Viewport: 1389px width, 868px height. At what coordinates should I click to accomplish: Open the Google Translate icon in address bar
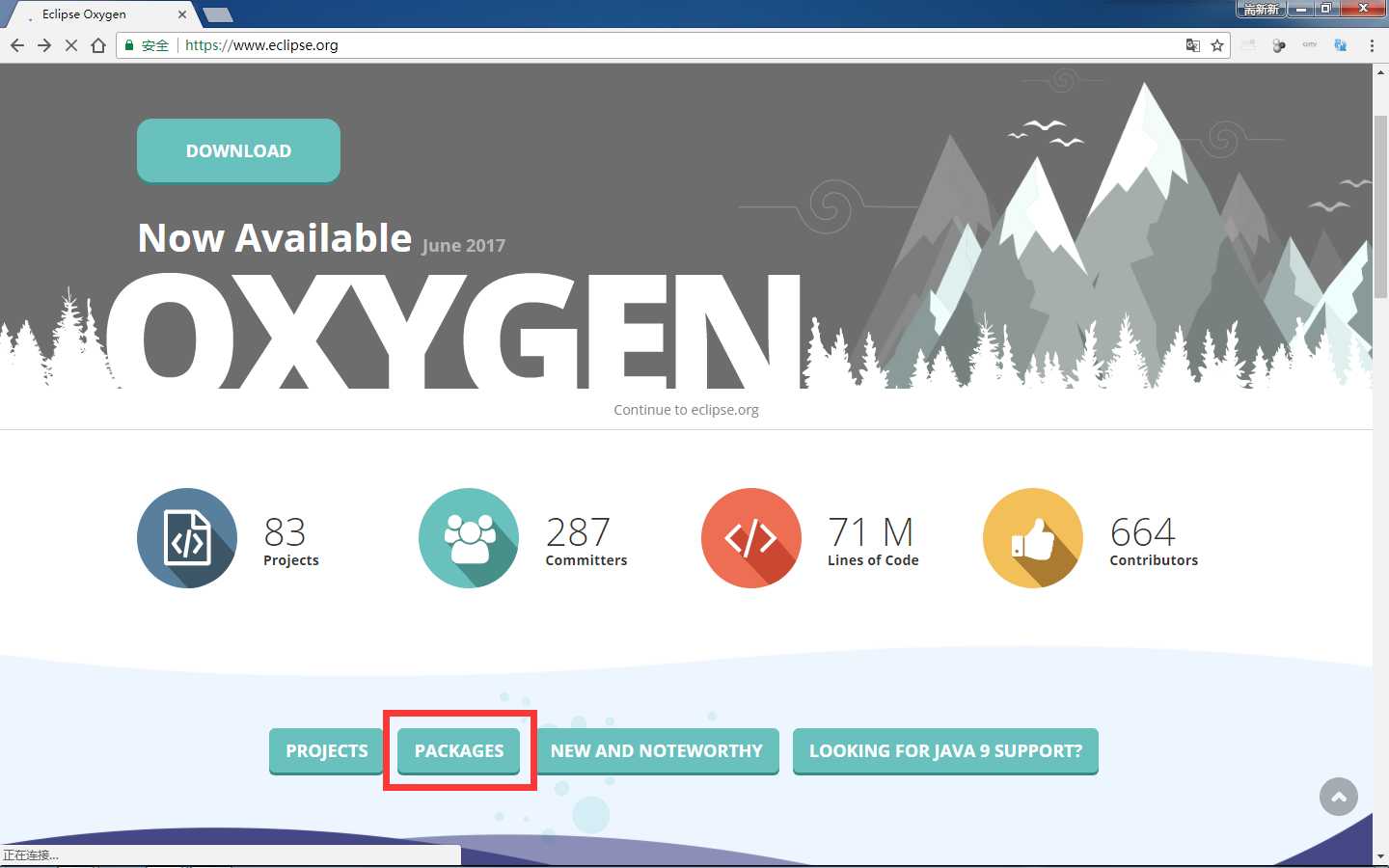(1193, 45)
